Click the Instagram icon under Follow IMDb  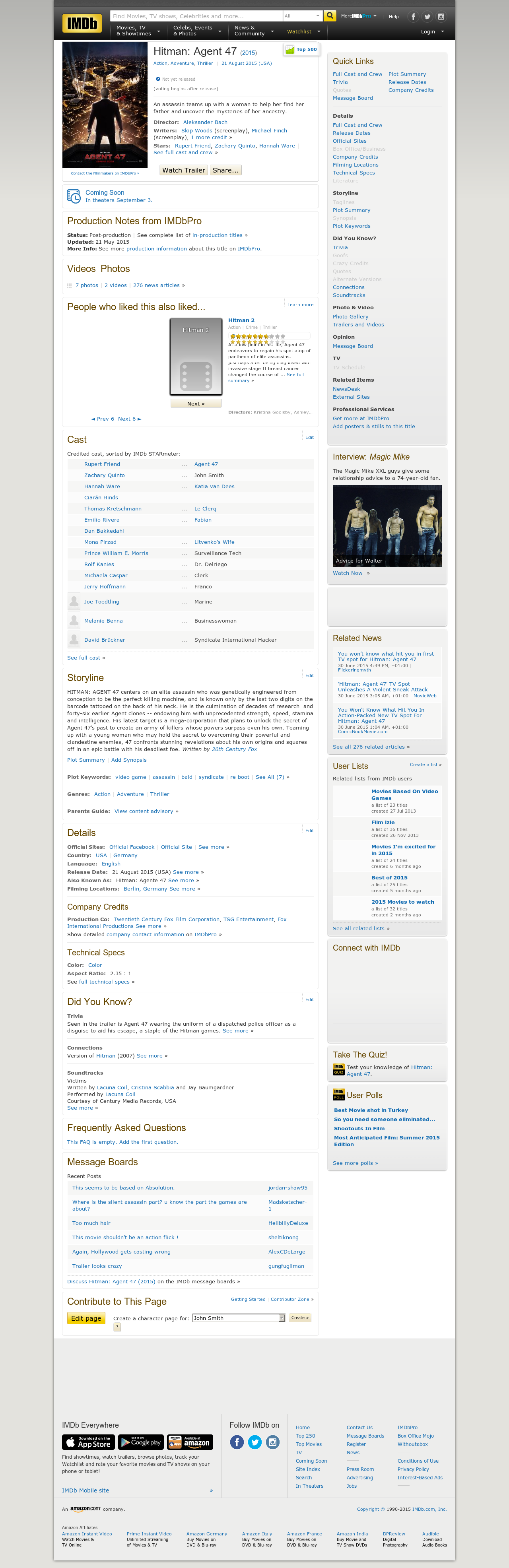pos(273,1442)
